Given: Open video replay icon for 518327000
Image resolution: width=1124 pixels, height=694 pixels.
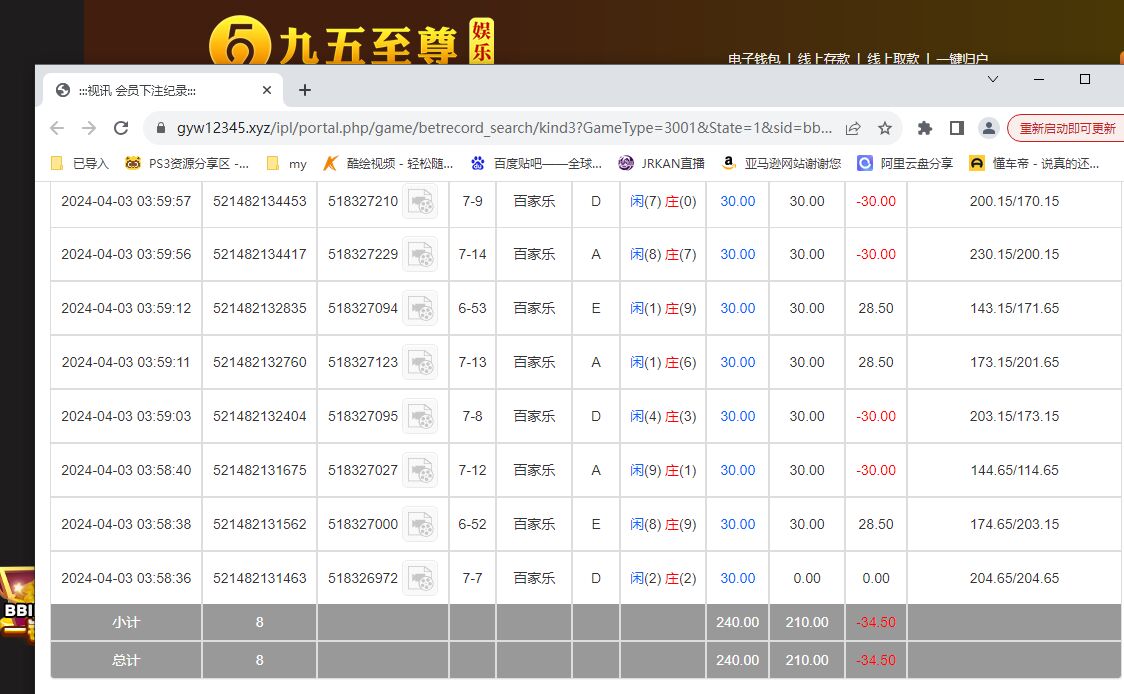Looking at the screenshot, I should (x=420, y=524).
